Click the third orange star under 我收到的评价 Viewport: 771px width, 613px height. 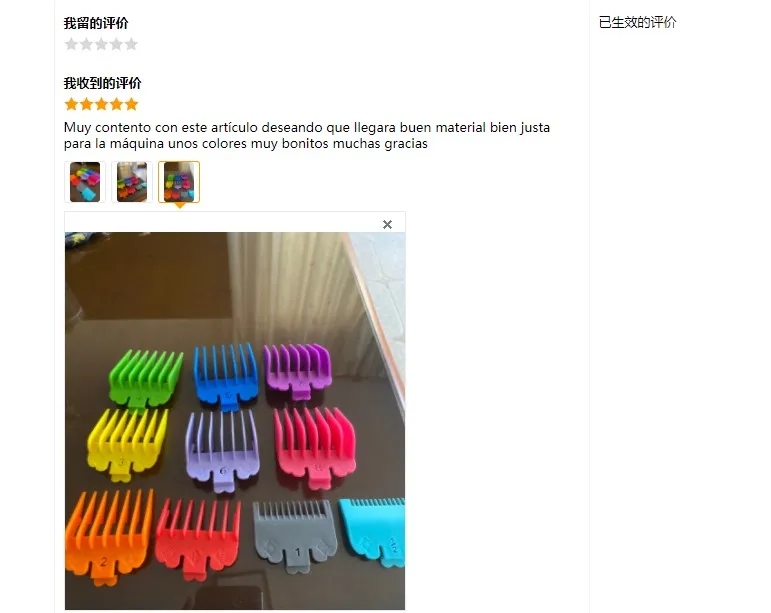click(101, 104)
